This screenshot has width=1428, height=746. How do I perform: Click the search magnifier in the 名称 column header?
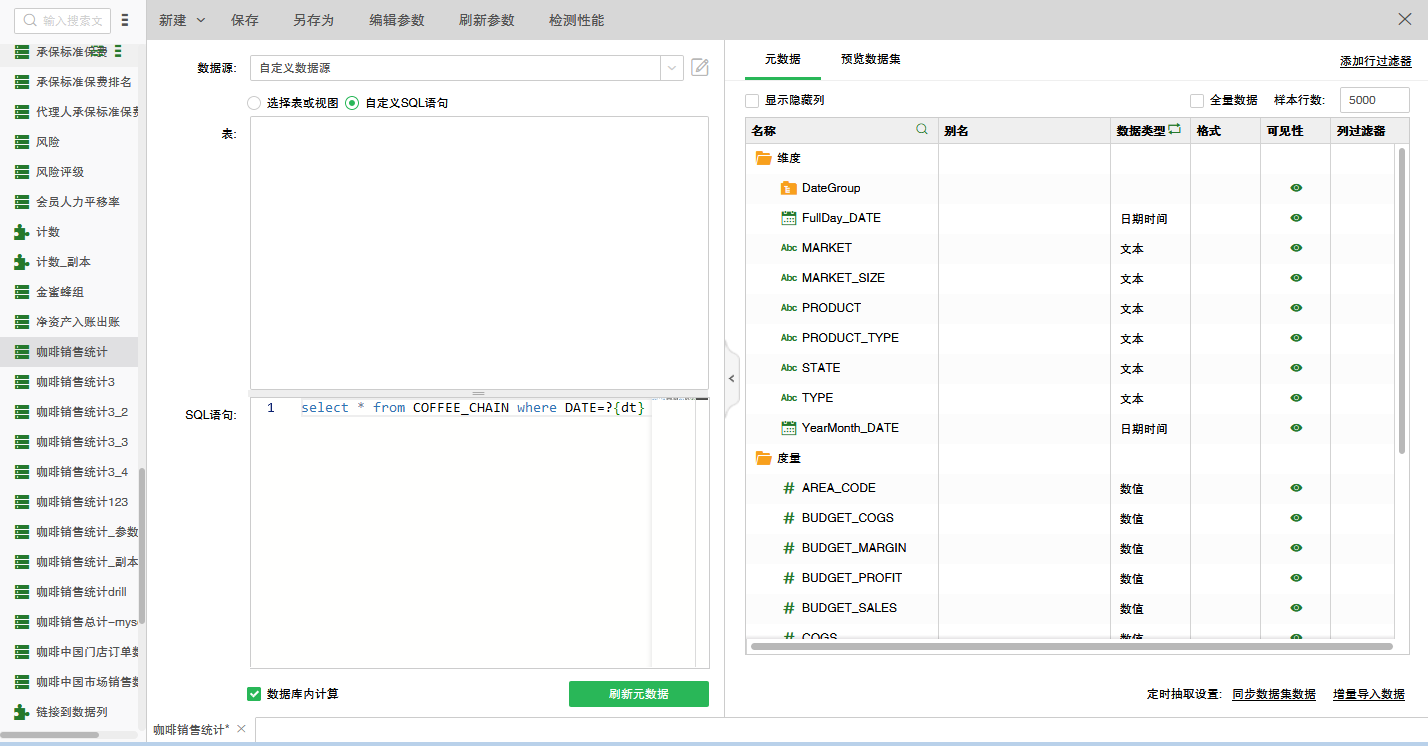point(921,129)
